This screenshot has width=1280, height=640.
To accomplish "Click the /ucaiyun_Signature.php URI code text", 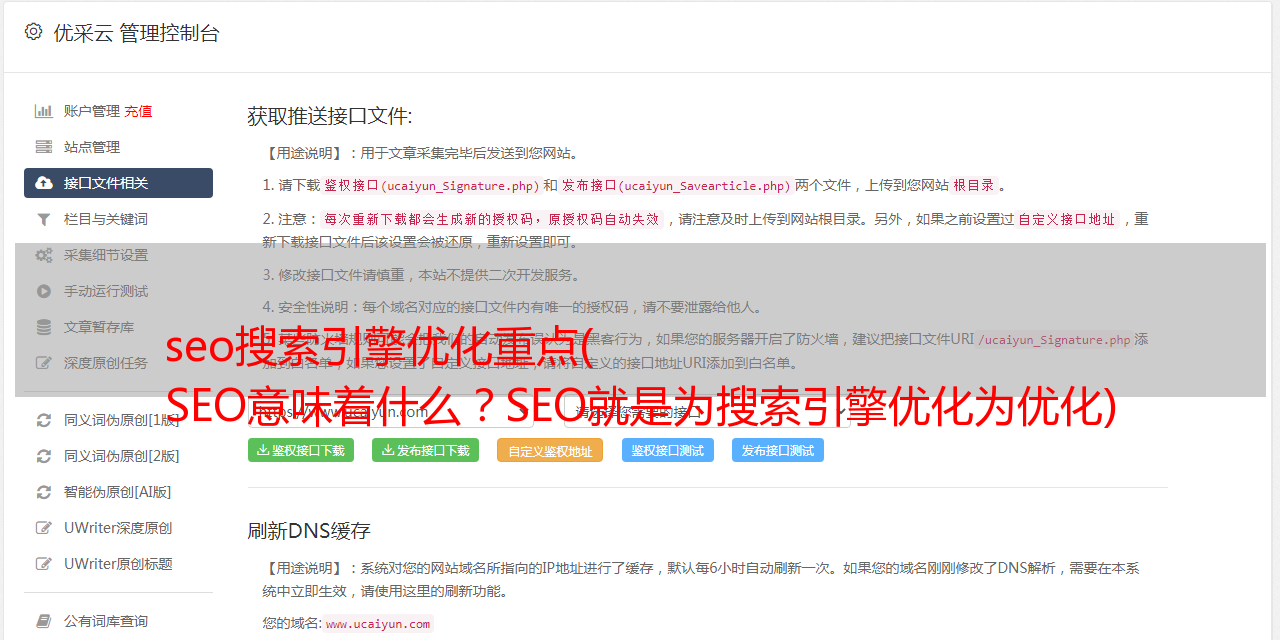I will [1054, 339].
